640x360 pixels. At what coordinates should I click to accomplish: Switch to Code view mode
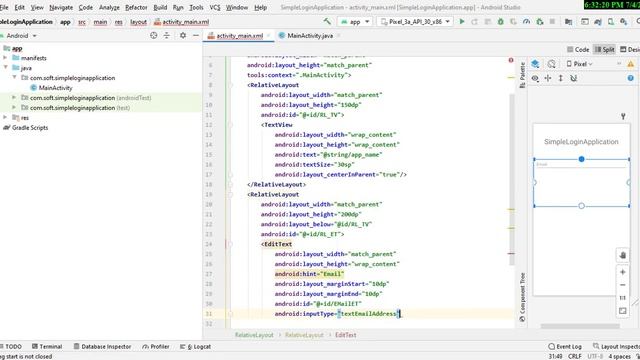[578, 49]
